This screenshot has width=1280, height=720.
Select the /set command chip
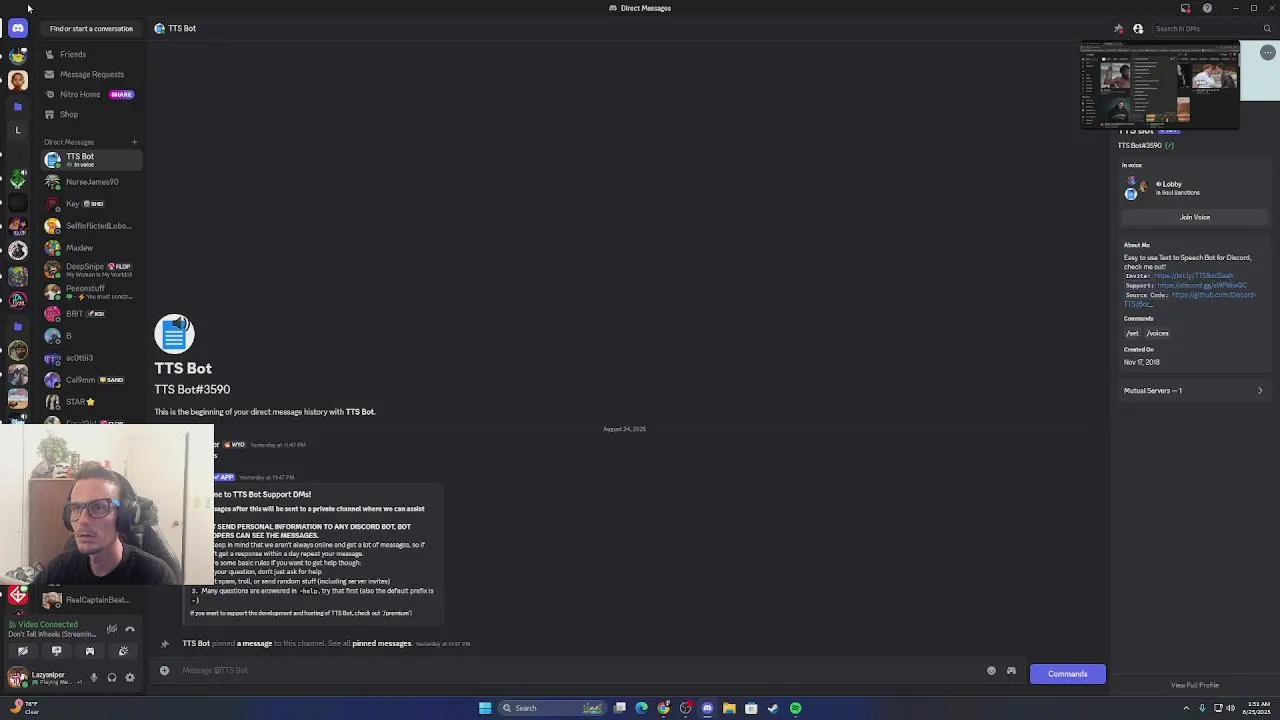pos(1132,333)
